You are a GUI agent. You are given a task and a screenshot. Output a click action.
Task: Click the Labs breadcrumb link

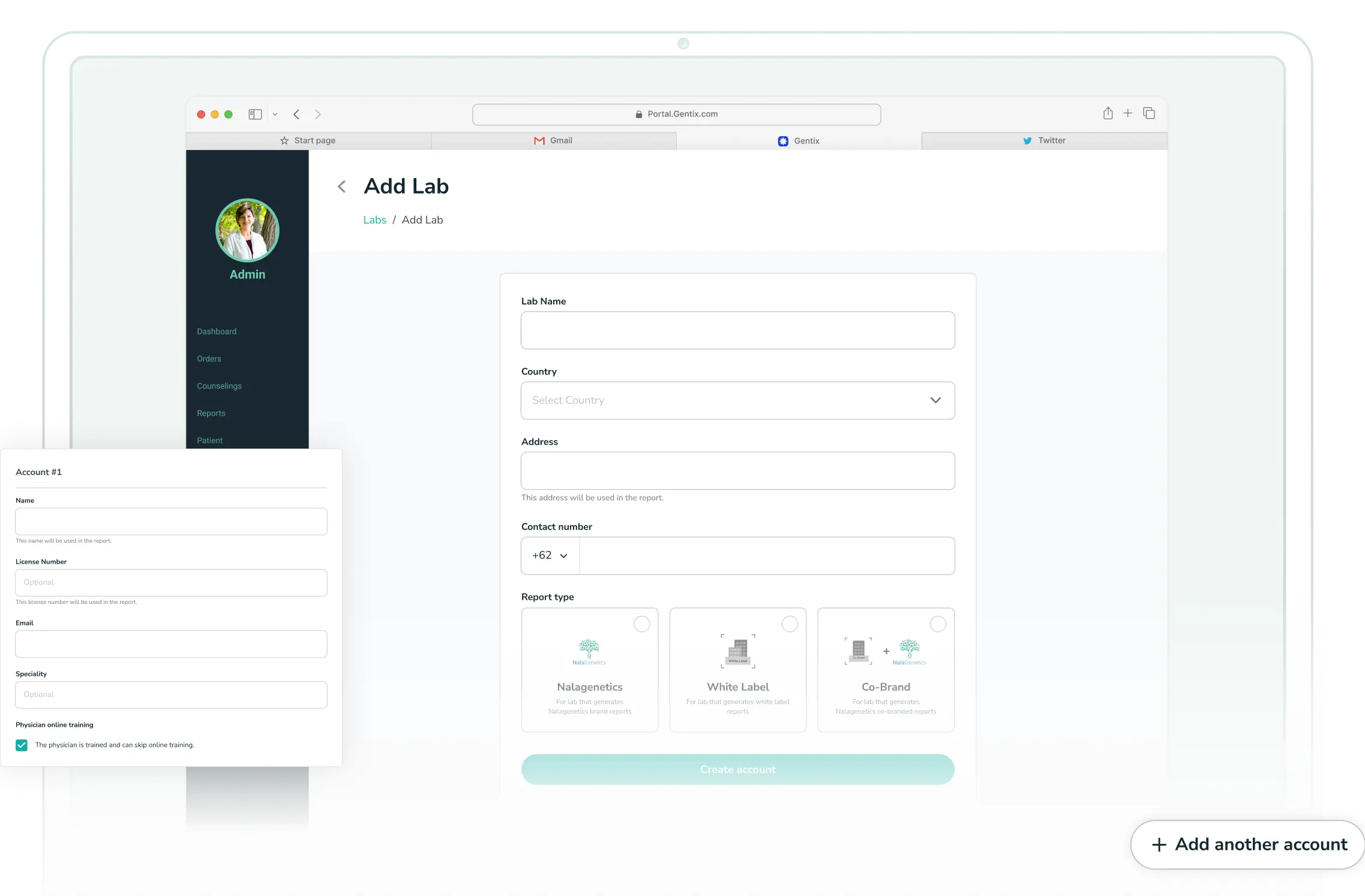pyautogui.click(x=374, y=219)
